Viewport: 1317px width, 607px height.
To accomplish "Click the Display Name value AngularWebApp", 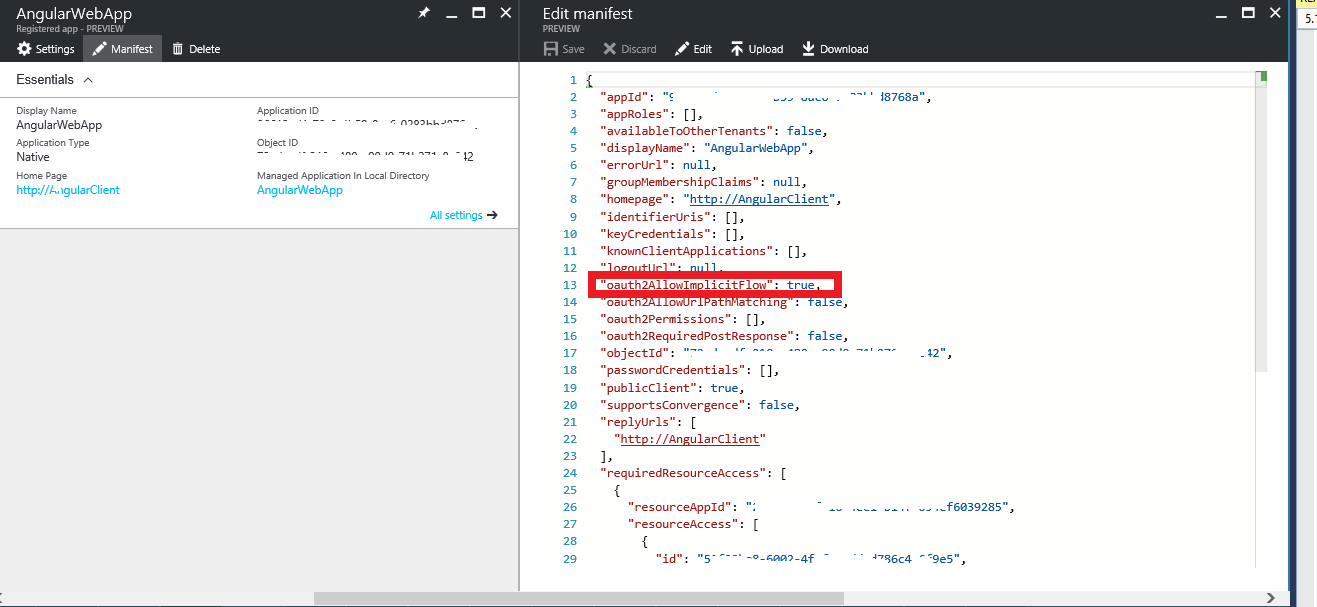I will (x=59, y=125).
